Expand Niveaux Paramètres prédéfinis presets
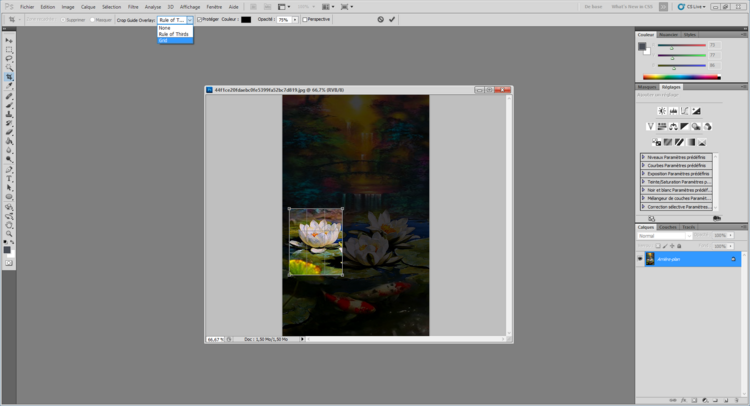This screenshot has width=750, height=406. tap(643, 157)
